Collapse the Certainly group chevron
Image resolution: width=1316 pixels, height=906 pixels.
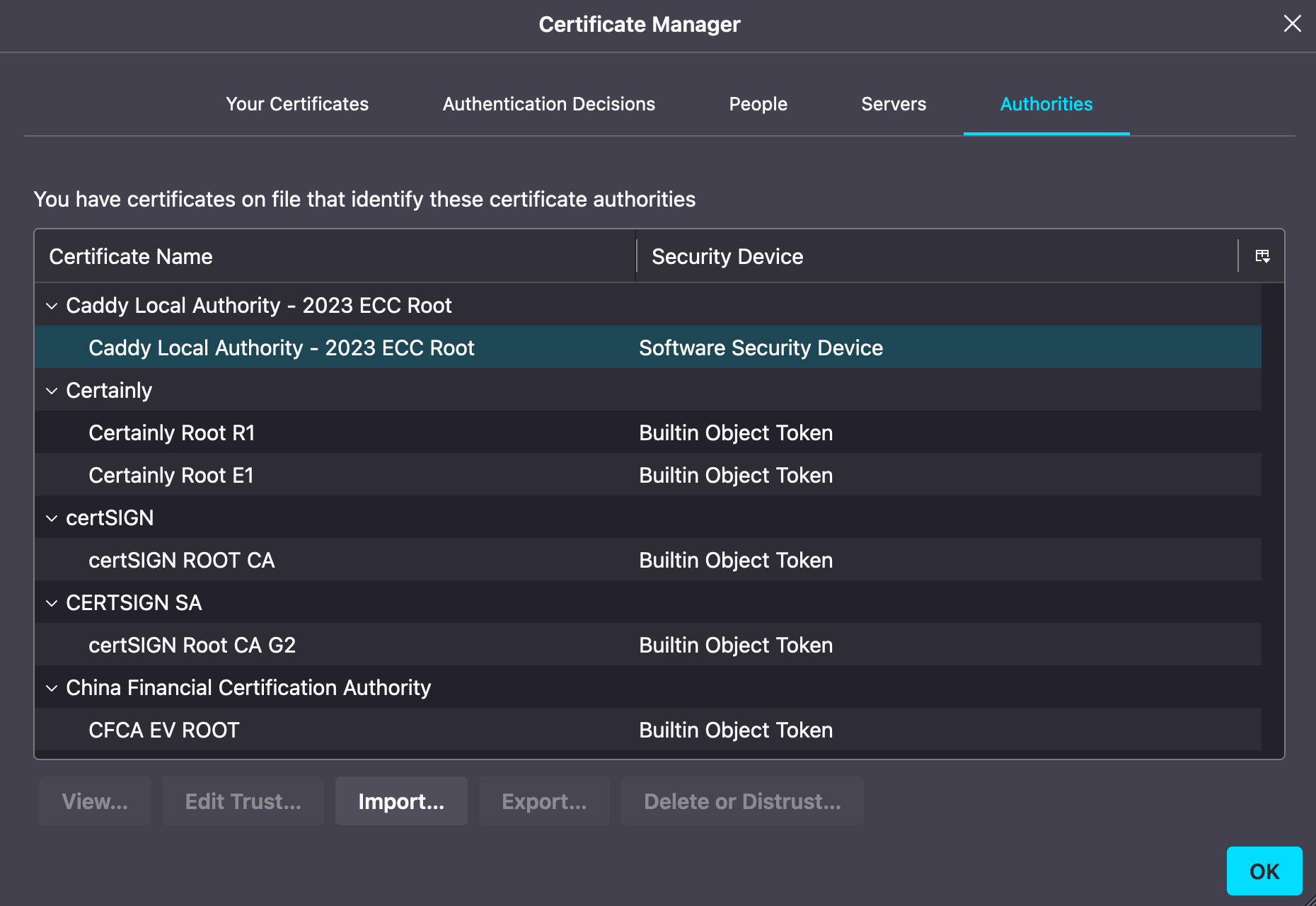pos(52,391)
